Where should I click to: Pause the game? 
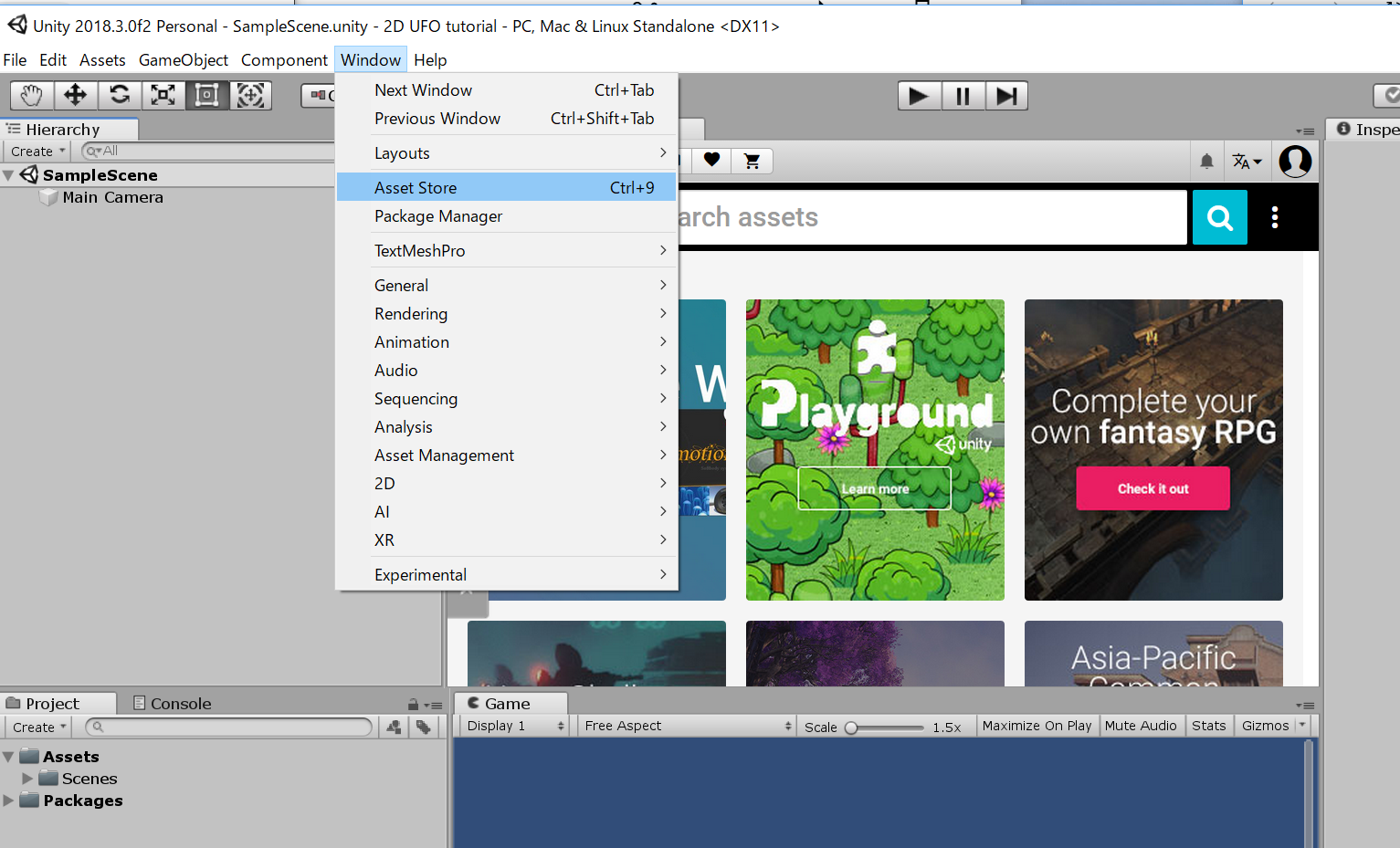pyautogui.click(x=963, y=96)
